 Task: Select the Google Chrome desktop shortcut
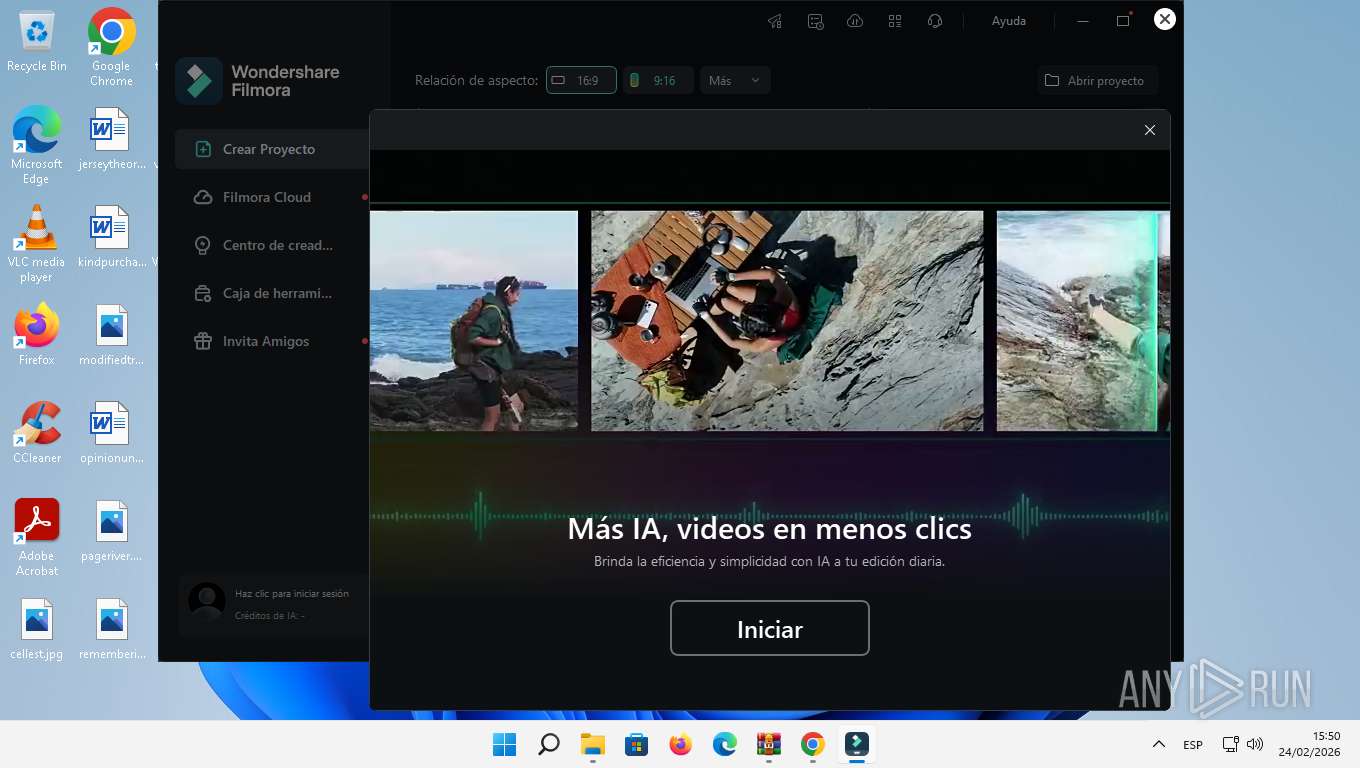pos(111,47)
